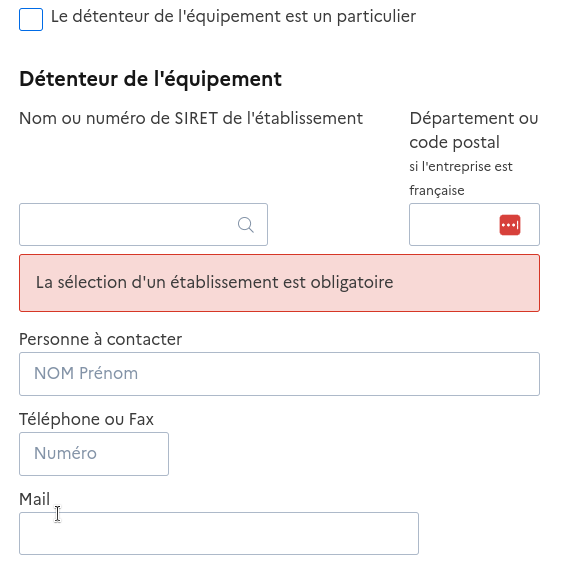This screenshot has width=568, height=572.
Task: Focus the Téléphone ou Fax Numéro field
Action: (x=94, y=454)
